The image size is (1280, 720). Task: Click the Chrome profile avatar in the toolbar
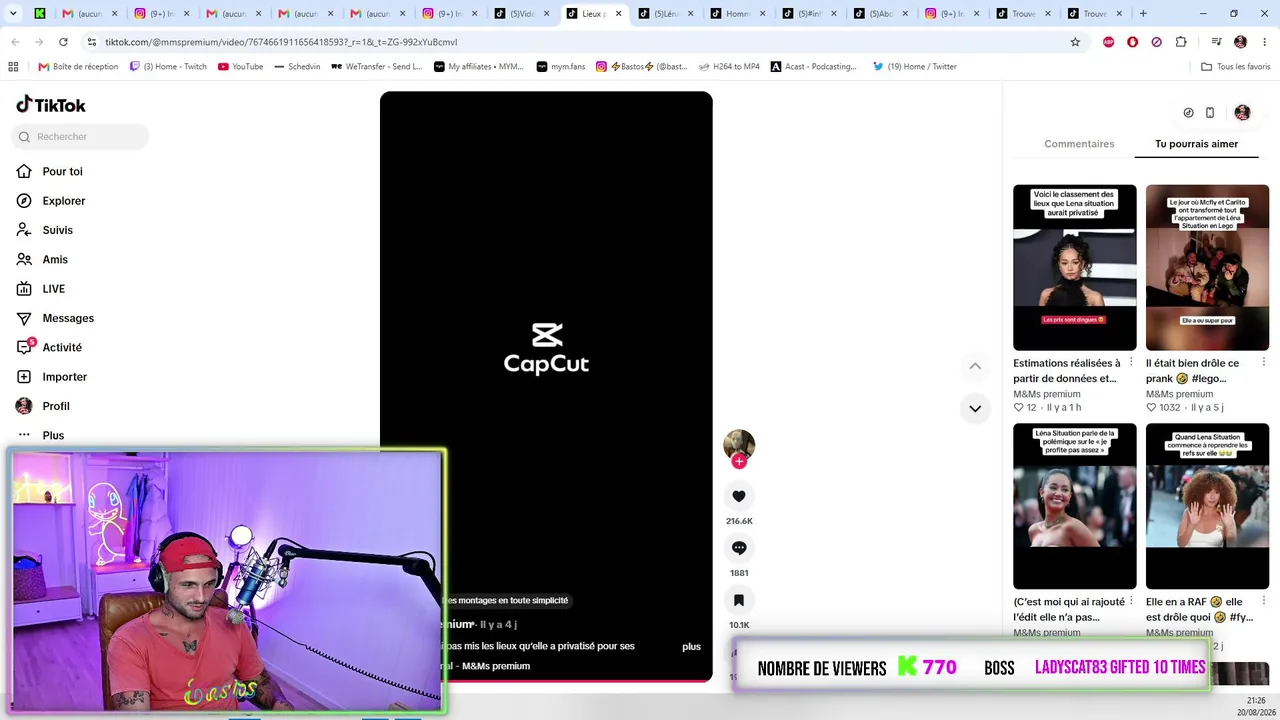pyautogui.click(x=1240, y=42)
